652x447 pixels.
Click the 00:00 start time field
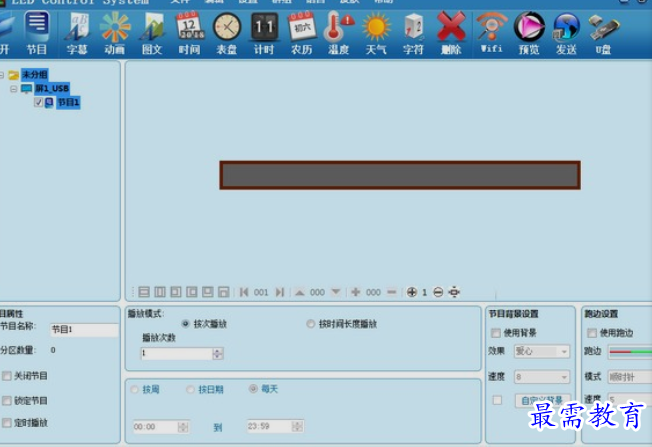click(155, 427)
